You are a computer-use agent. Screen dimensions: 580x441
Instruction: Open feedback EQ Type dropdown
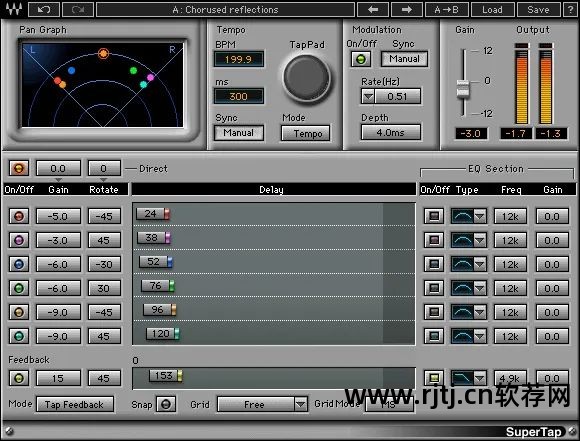[x=479, y=378]
